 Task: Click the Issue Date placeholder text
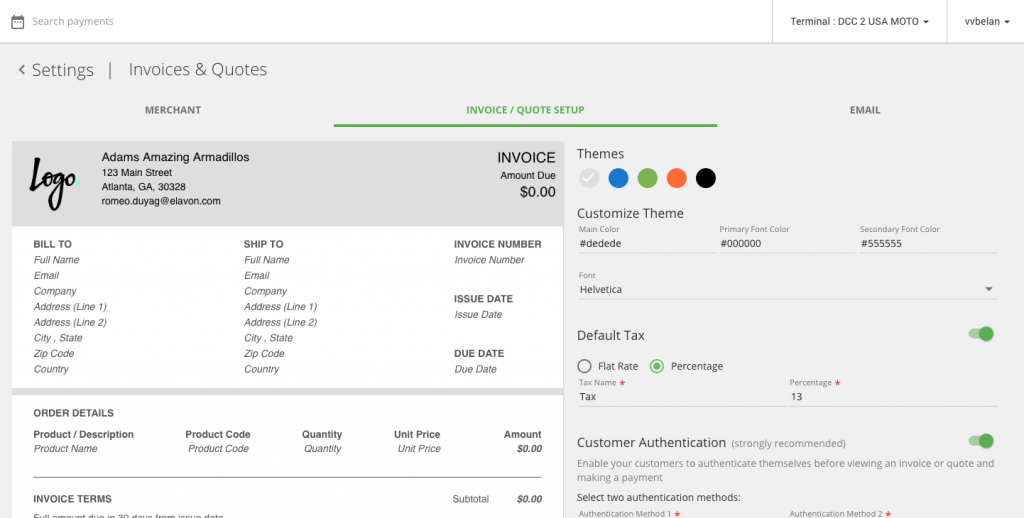(x=478, y=315)
